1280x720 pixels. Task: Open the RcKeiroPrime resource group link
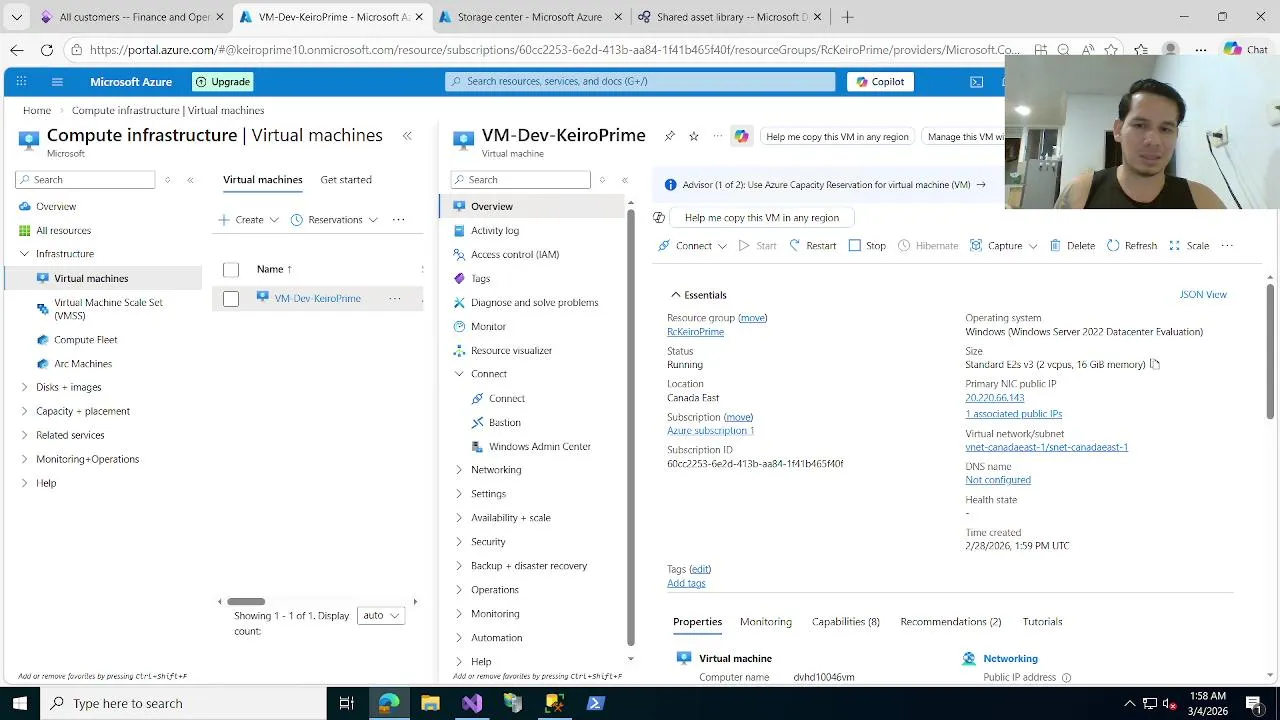tap(695, 332)
